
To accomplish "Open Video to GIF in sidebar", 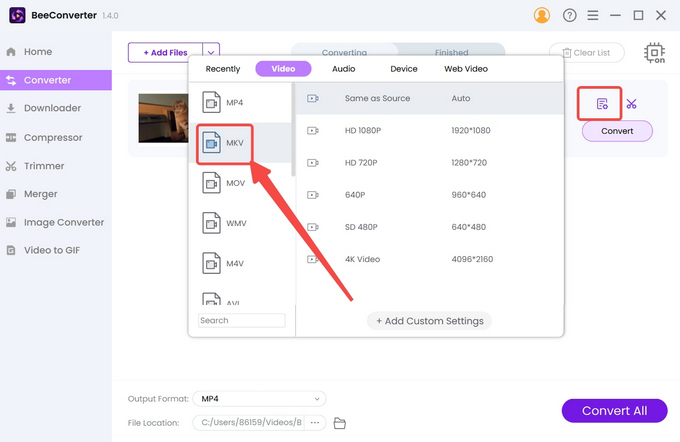I will pyautogui.click(x=56, y=250).
